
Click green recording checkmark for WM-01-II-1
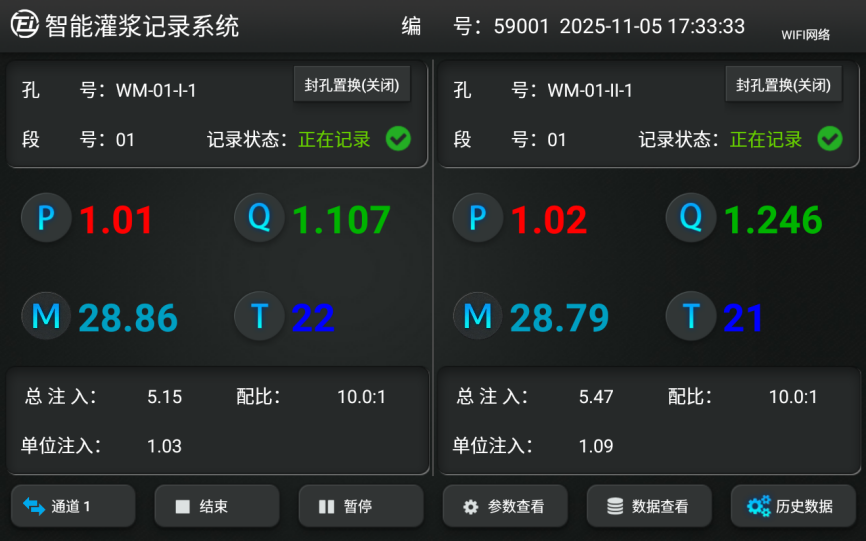point(829,139)
